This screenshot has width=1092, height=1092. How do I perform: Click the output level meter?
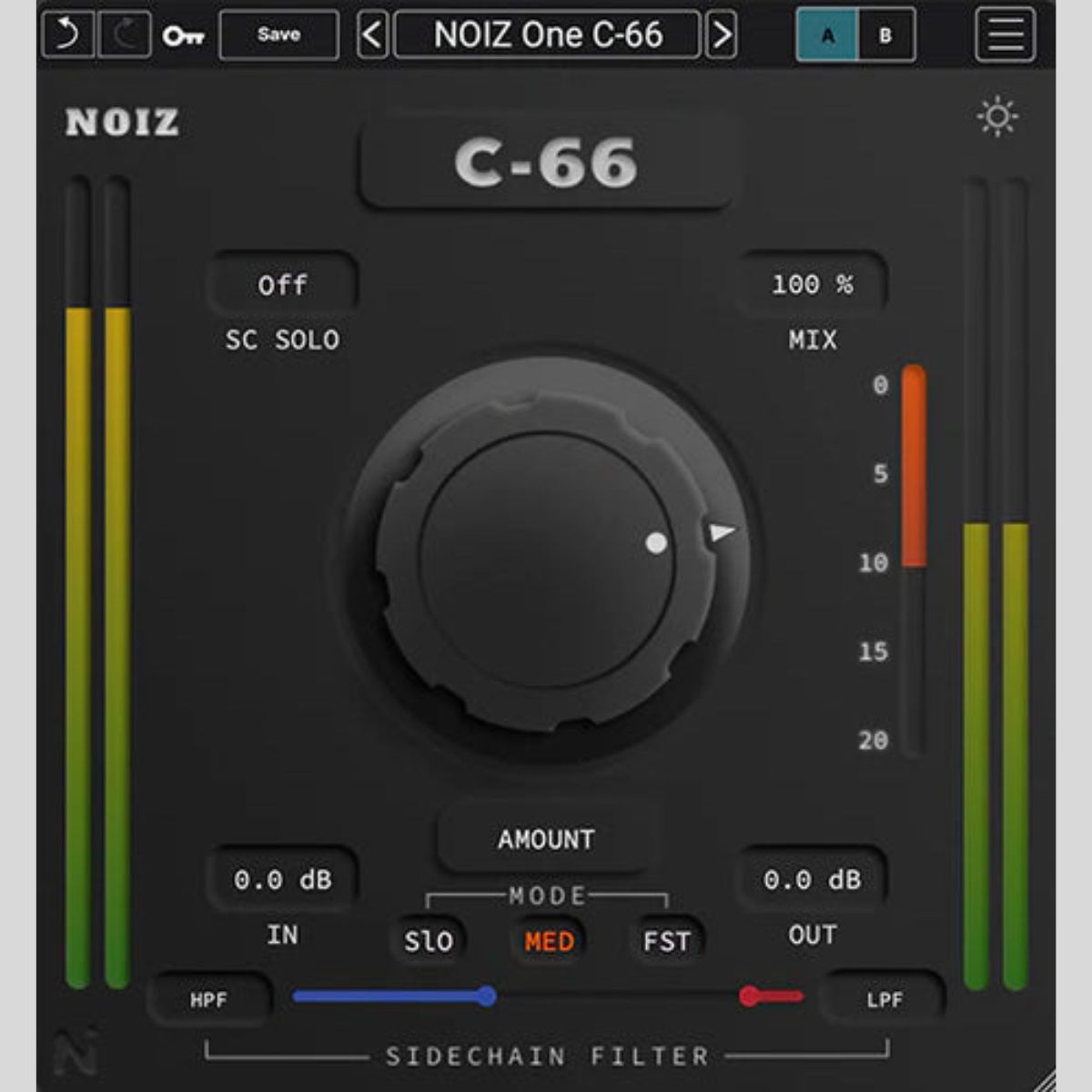point(996,582)
